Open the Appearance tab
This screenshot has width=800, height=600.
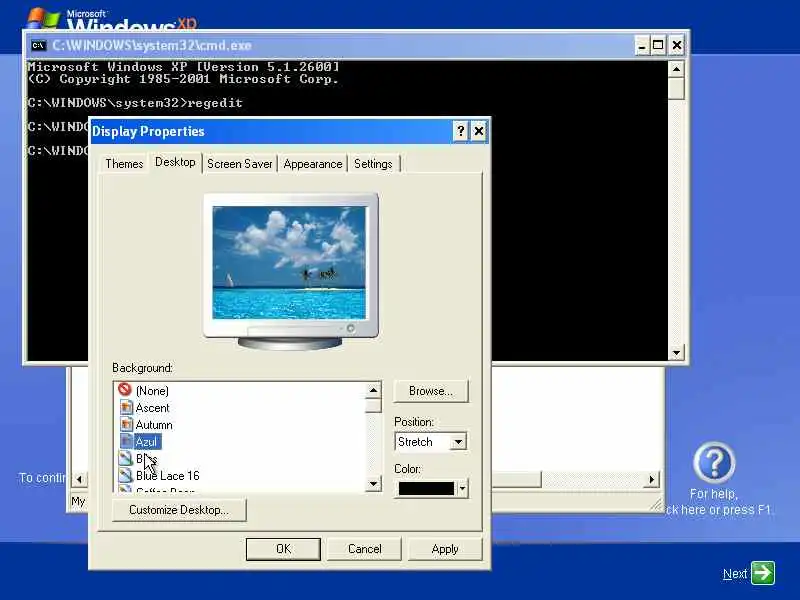pos(313,164)
